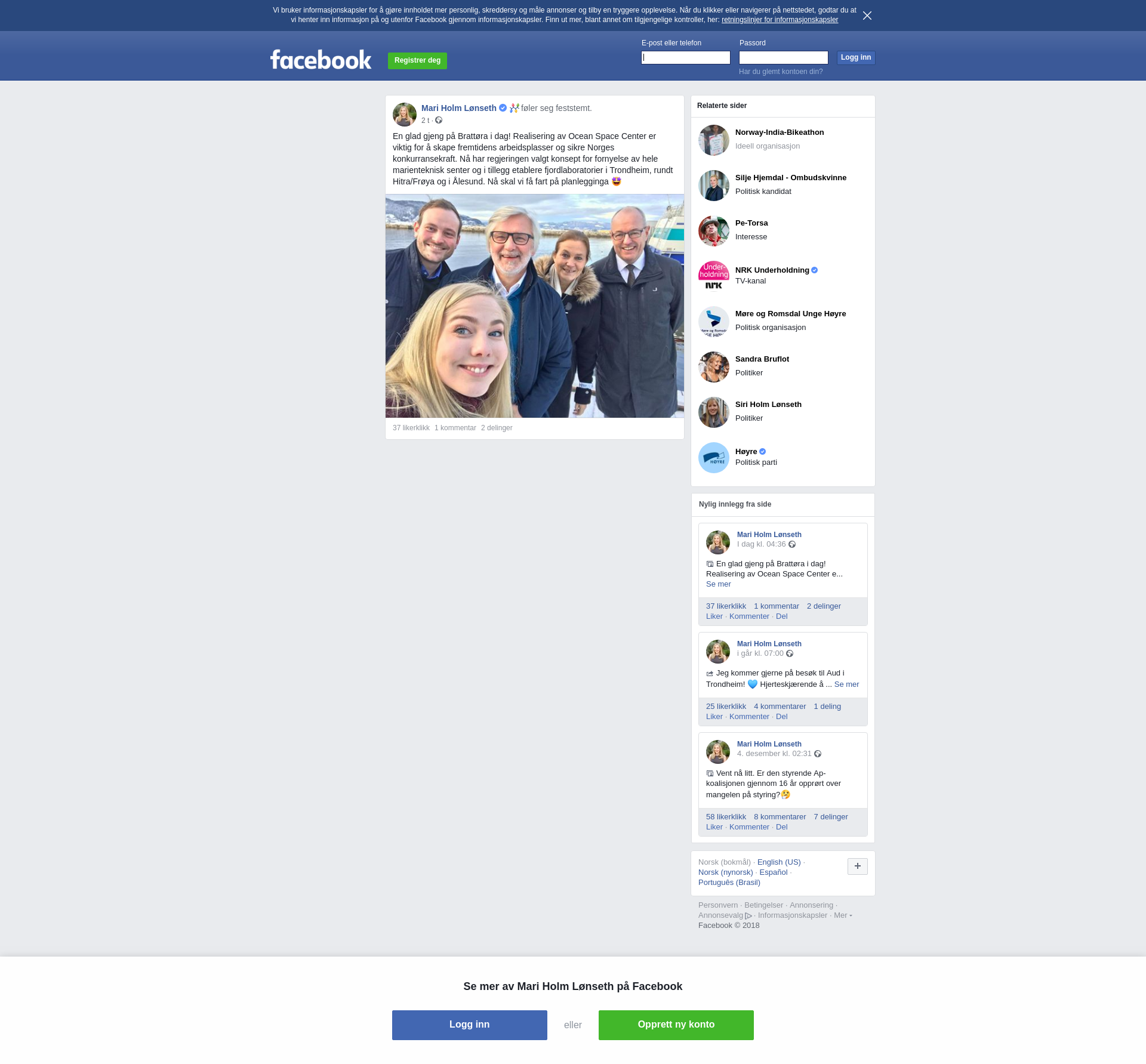Click the feeling emoji icon in post header
This screenshot has height=1064, width=1146.
point(515,108)
